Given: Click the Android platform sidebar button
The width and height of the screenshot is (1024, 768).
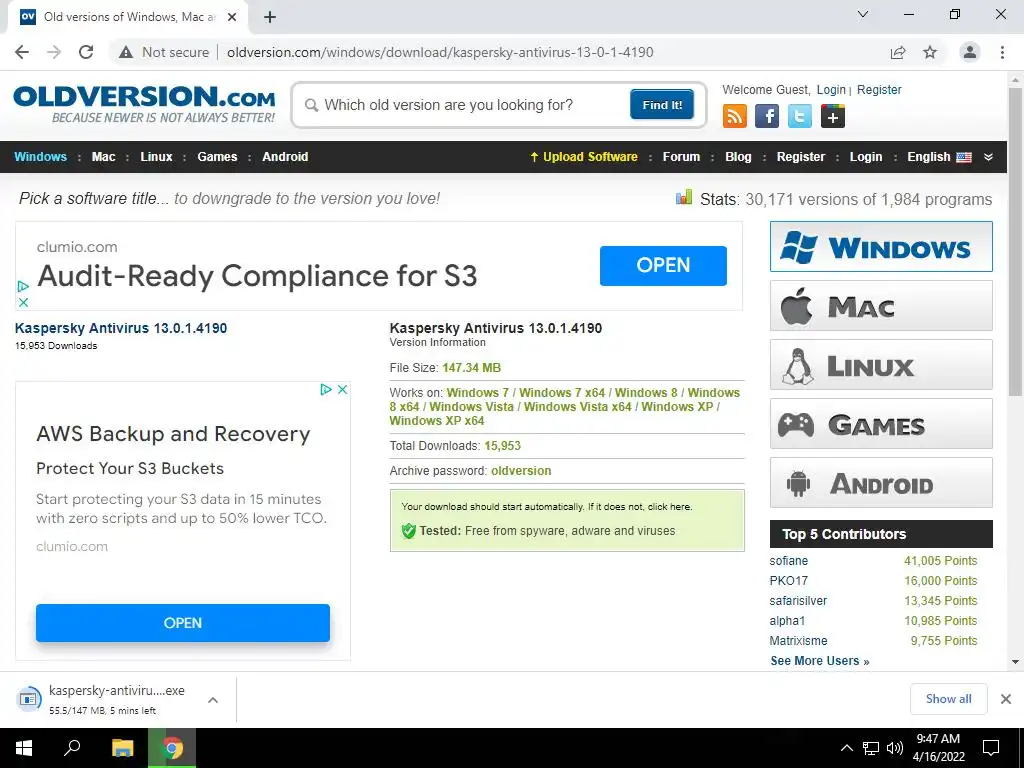Looking at the screenshot, I should 881,483.
